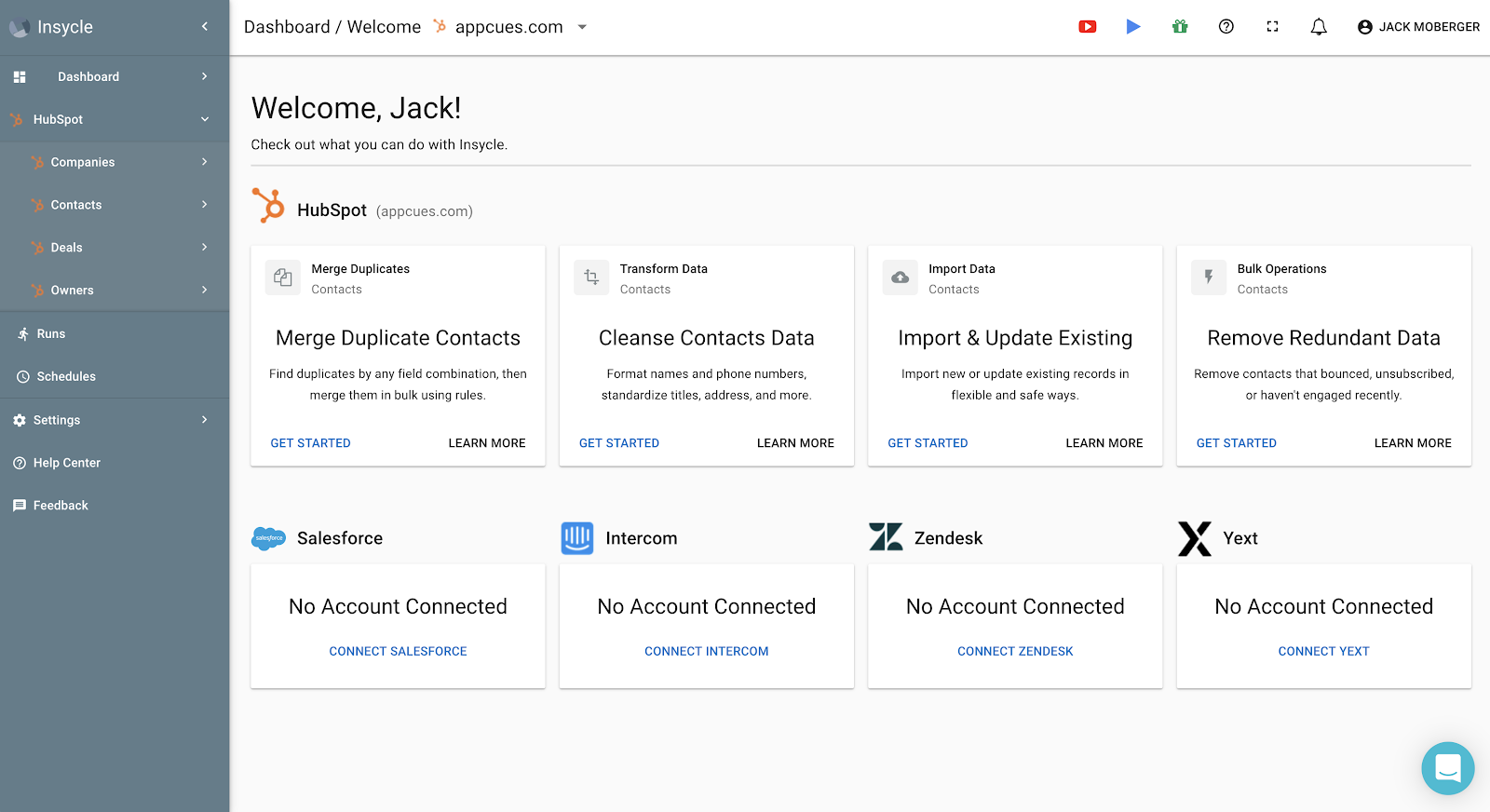This screenshot has width=1490, height=812.
Task: Collapse the sidebar with the Insycle chevron
Action: pos(205,27)
